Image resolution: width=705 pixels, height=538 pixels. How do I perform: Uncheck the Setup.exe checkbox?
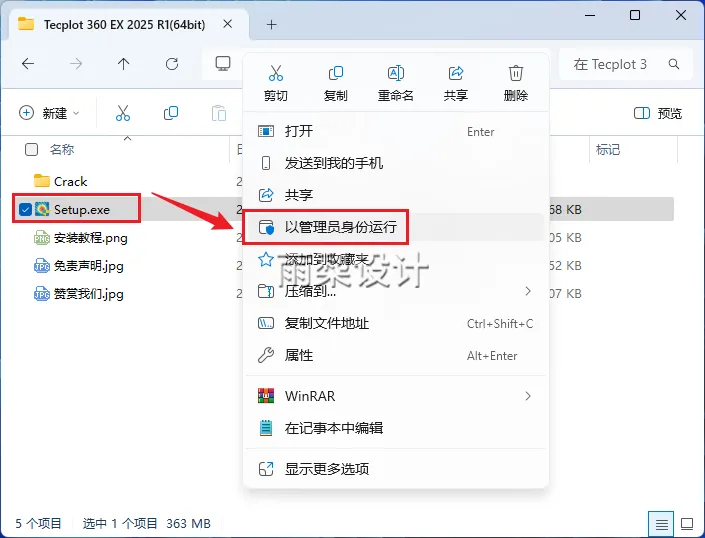coord(25,209)
